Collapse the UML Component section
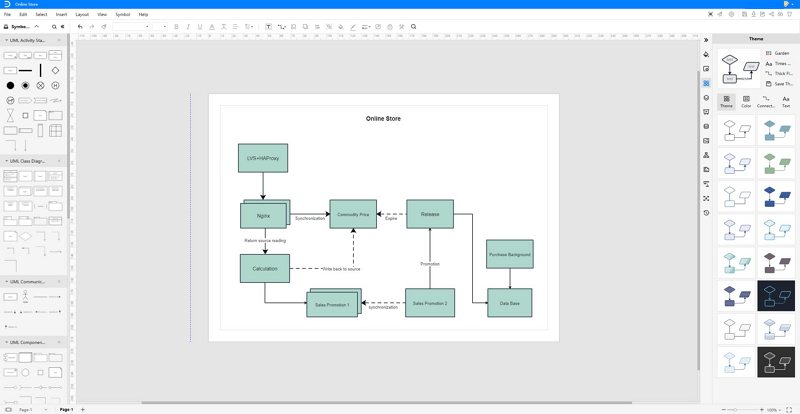 pyautogui.click(x=7, y=342)
